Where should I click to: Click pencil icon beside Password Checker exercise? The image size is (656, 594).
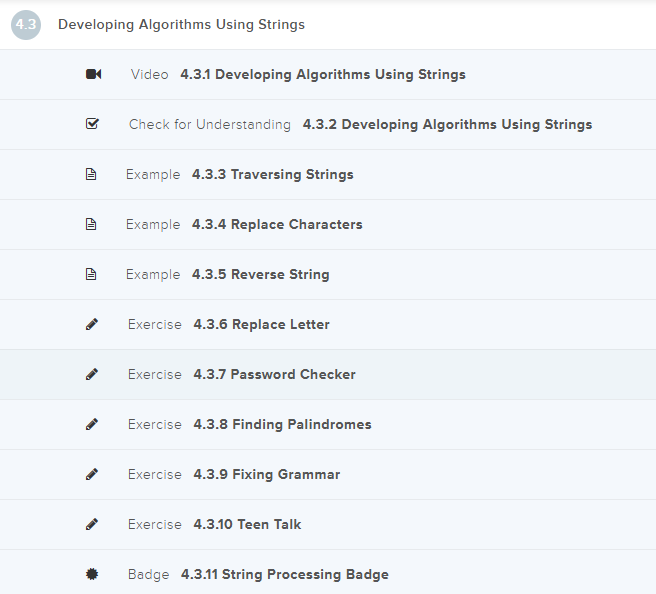[92, 374]
